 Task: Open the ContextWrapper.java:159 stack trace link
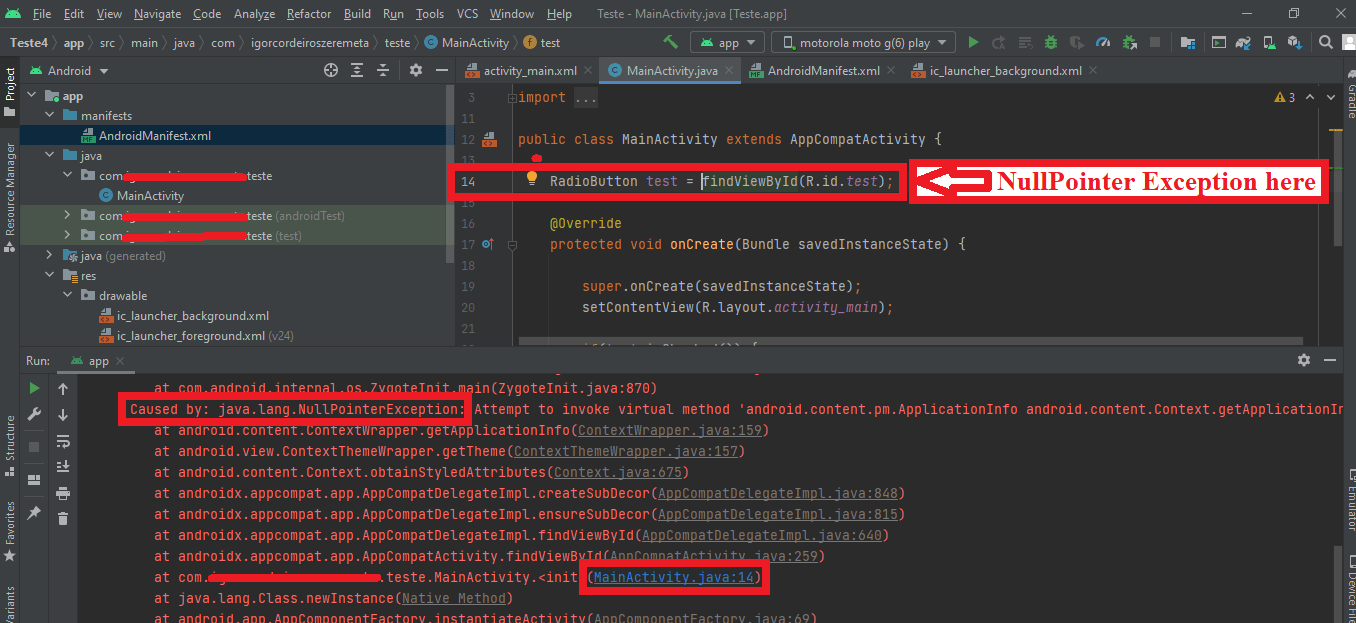coord(671,430)
